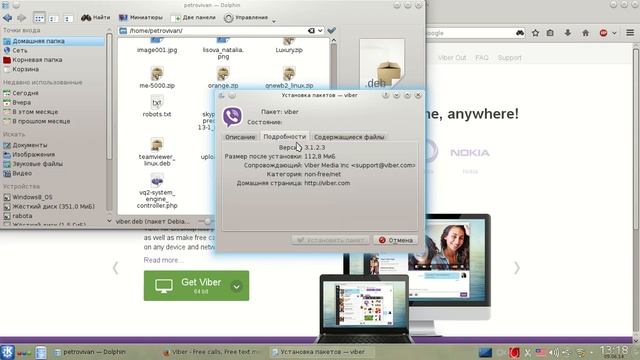Viewport: 640px width, 360px height.
Task: Select the robots.txt file
Action: point(157,107)
